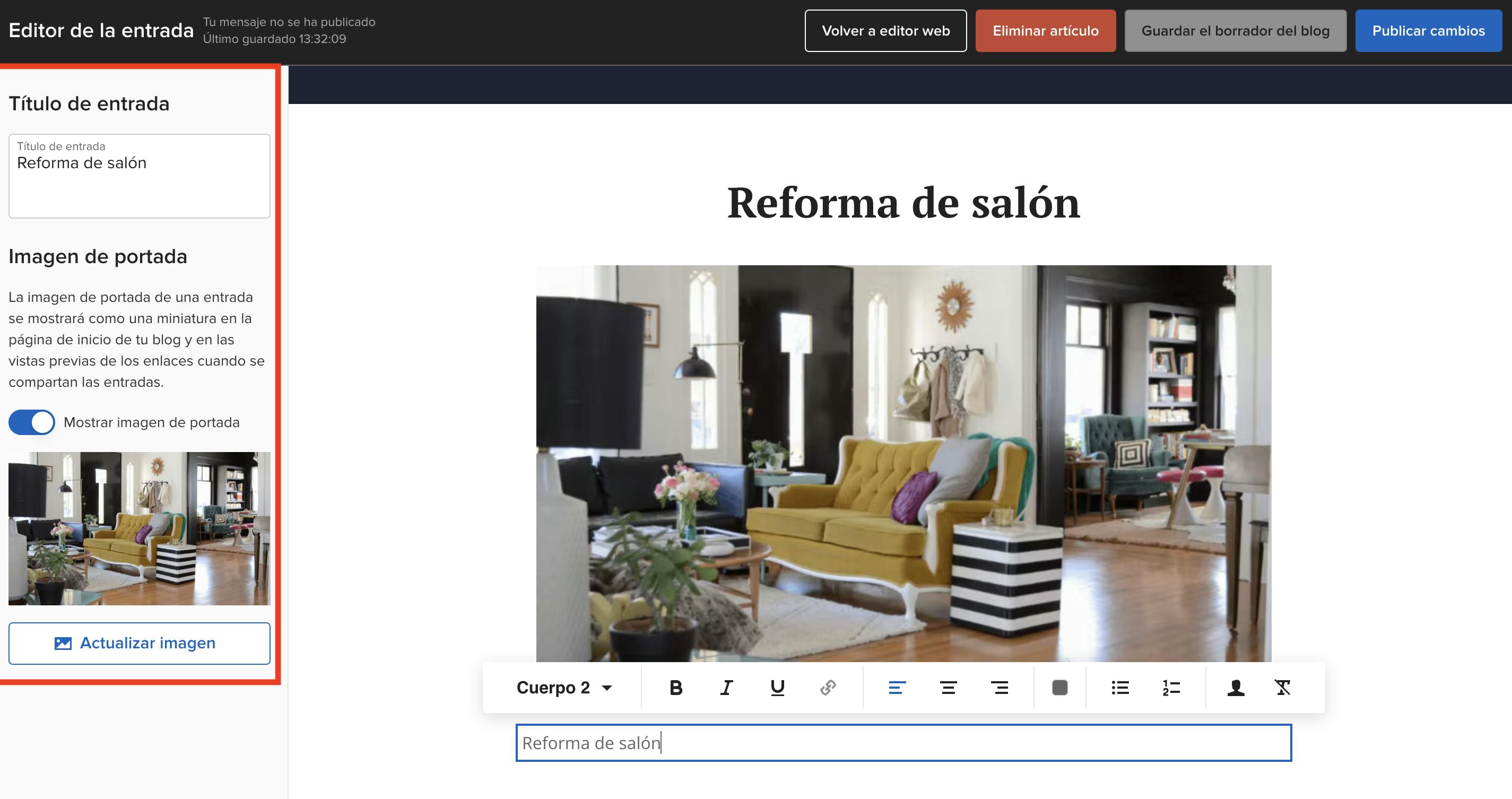
Task: Click the image icon in Actualizar imagen
Action: point(63,644)
